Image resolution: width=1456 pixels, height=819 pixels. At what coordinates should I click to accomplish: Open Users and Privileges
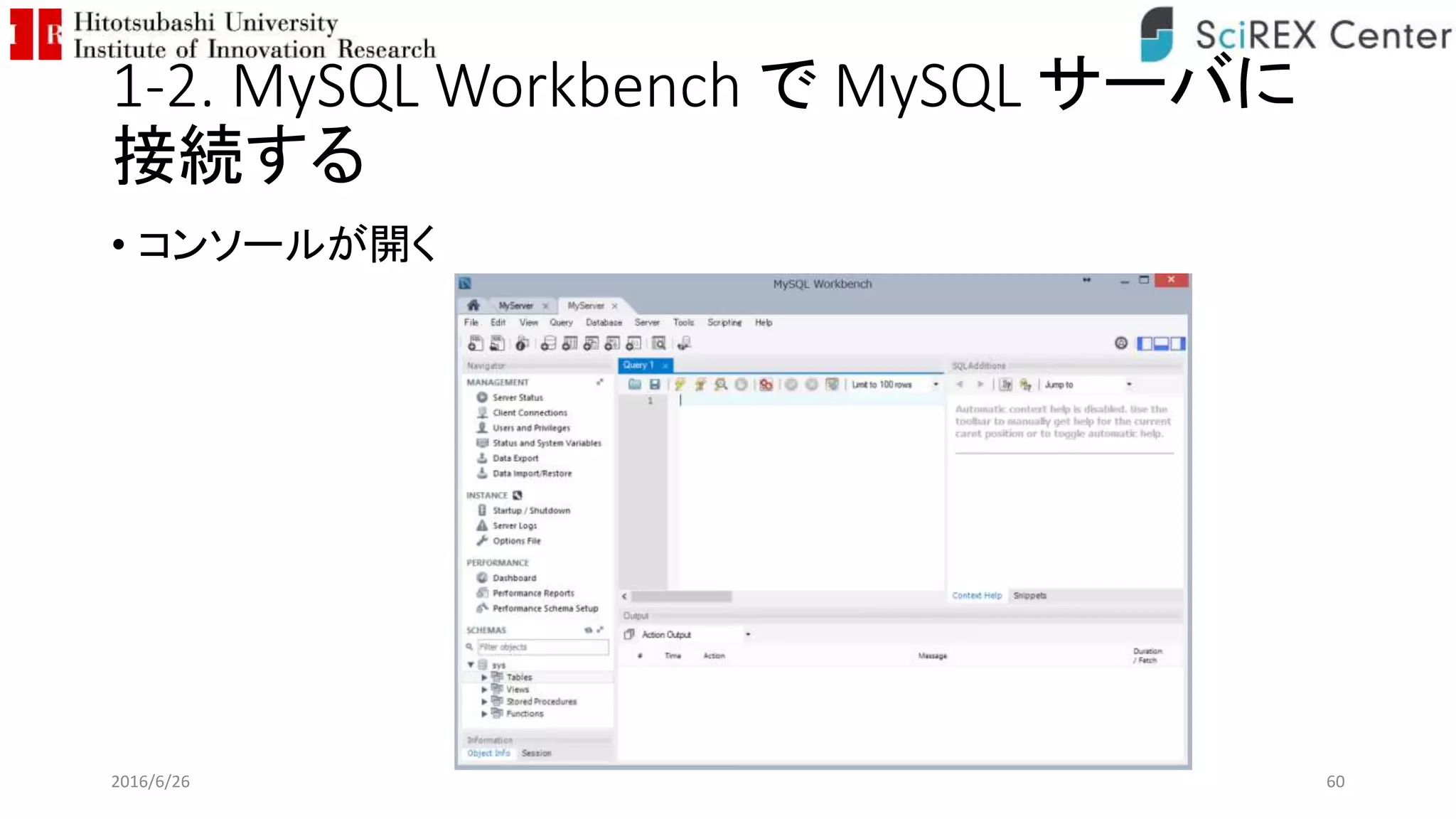[x=531, y=428]
